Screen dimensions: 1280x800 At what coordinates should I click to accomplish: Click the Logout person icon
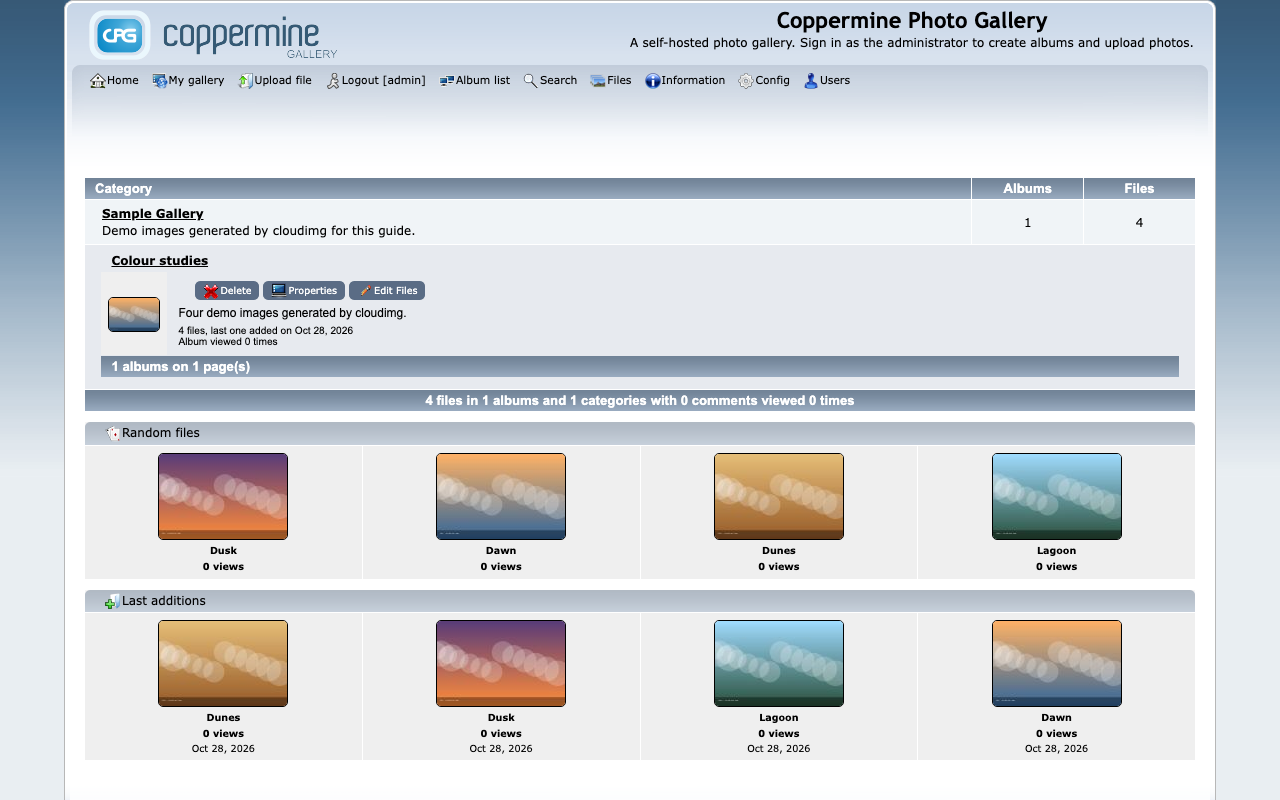point(333,81)
